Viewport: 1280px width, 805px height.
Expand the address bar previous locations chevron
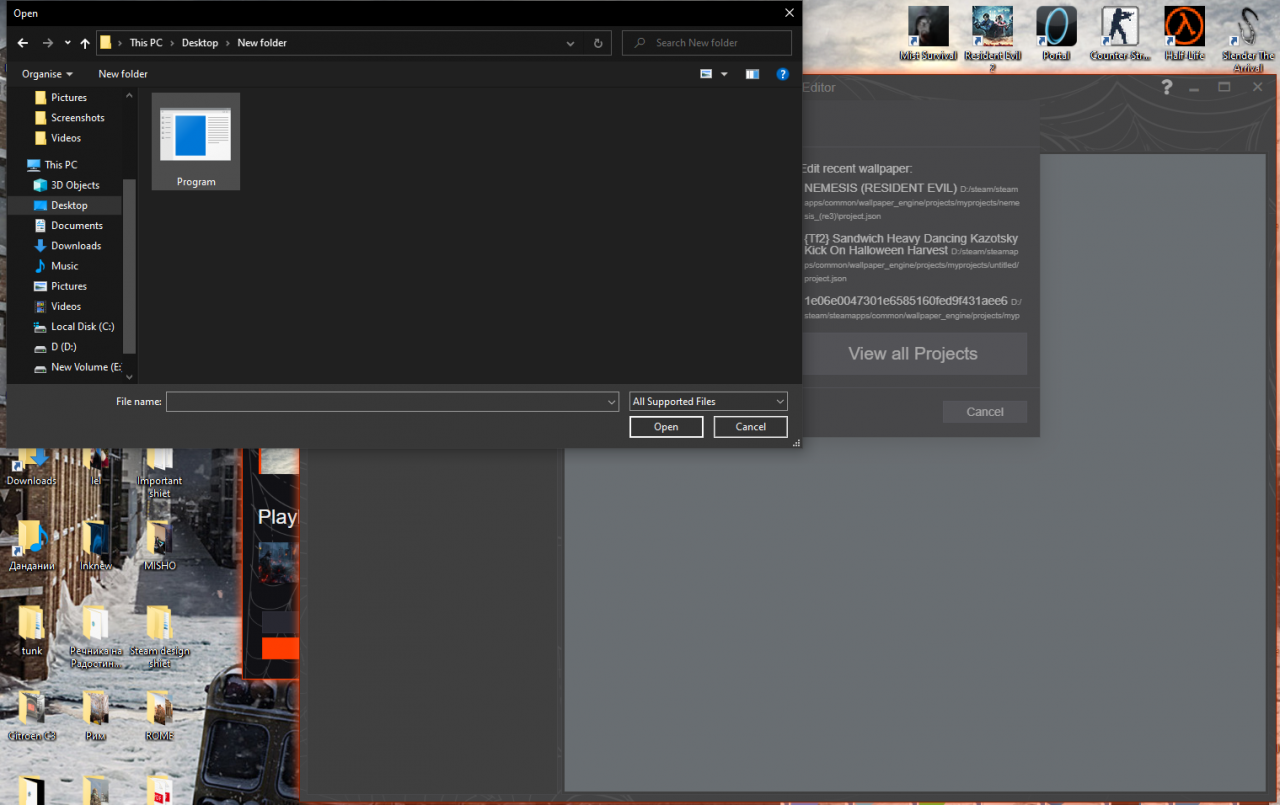[x=570, y=43]
